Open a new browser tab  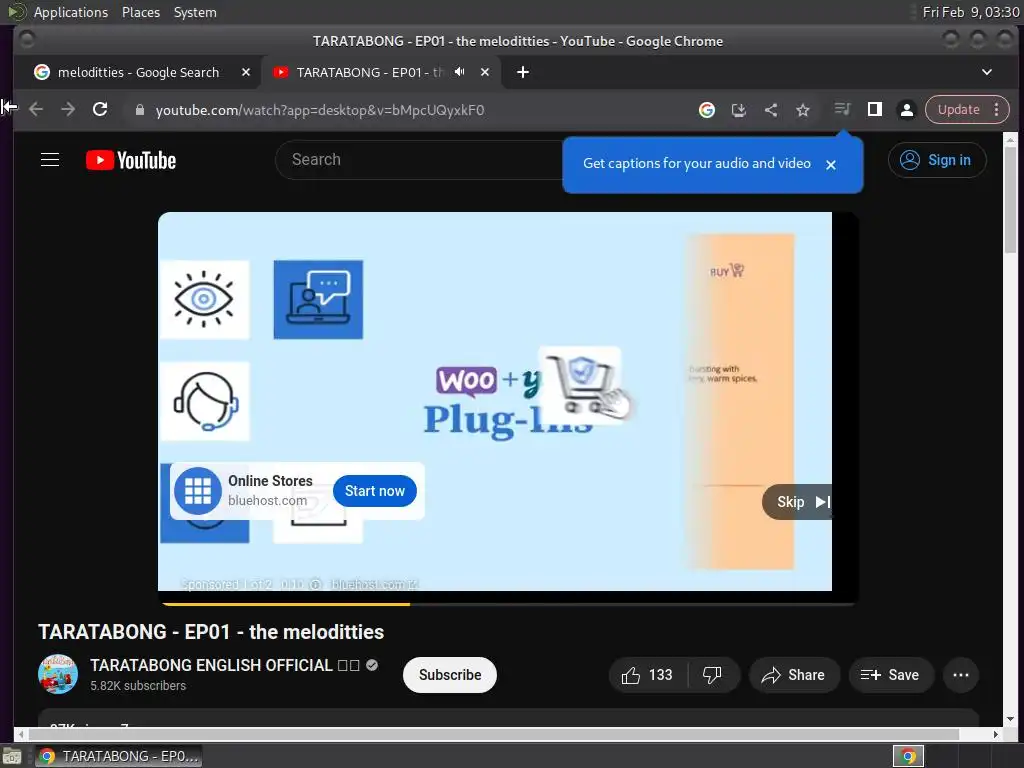(522, 72)
